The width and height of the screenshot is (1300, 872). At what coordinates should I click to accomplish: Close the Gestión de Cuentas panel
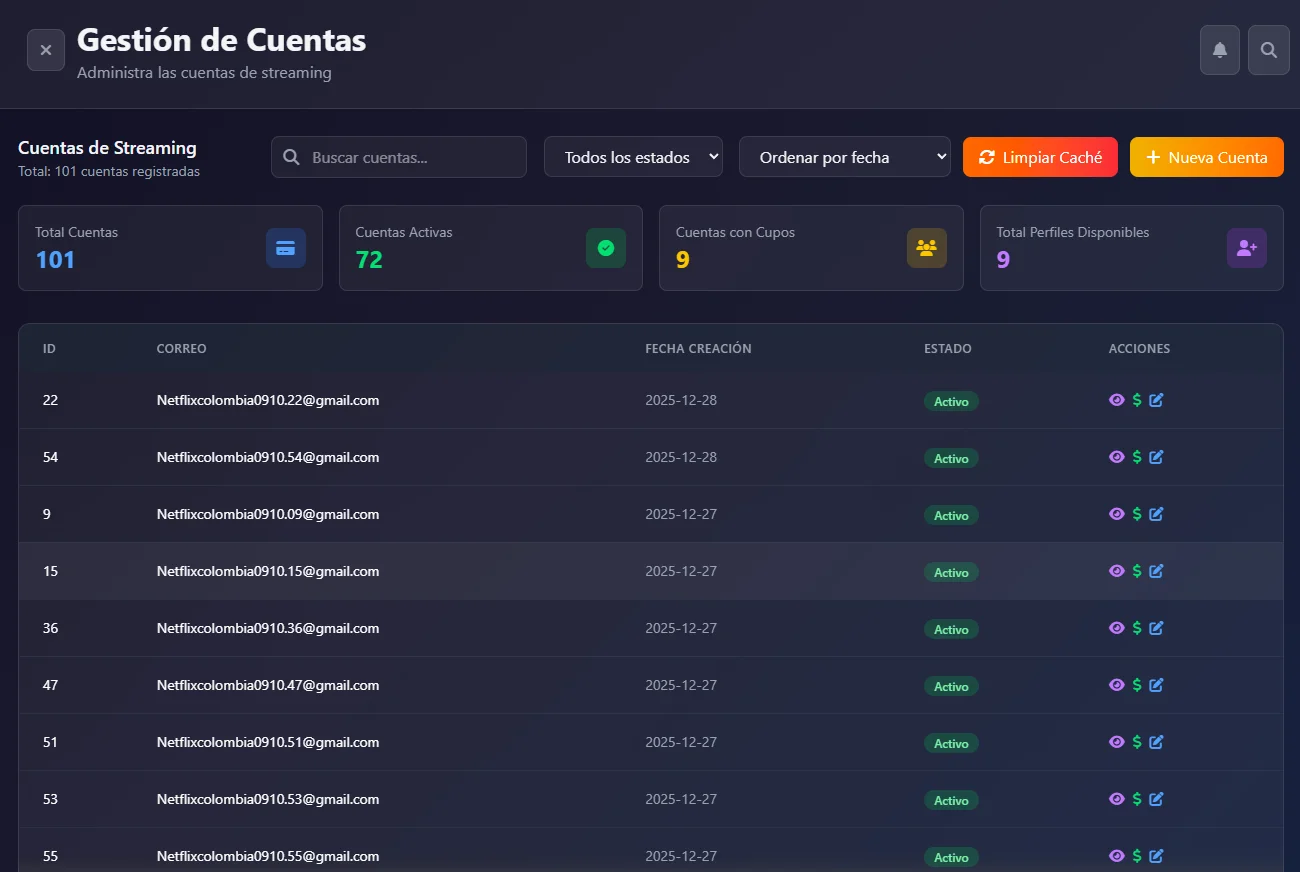click(x=46, y=50)
